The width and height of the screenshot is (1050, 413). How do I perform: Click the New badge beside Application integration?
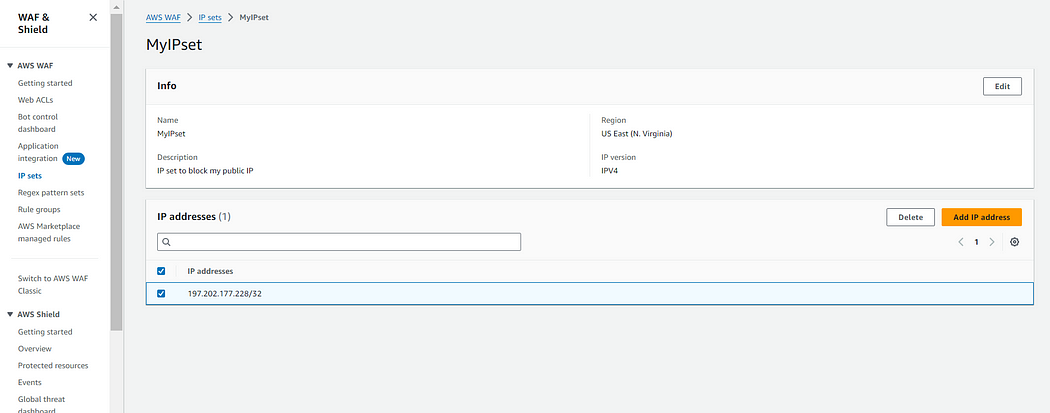click(x=74, y=159)
